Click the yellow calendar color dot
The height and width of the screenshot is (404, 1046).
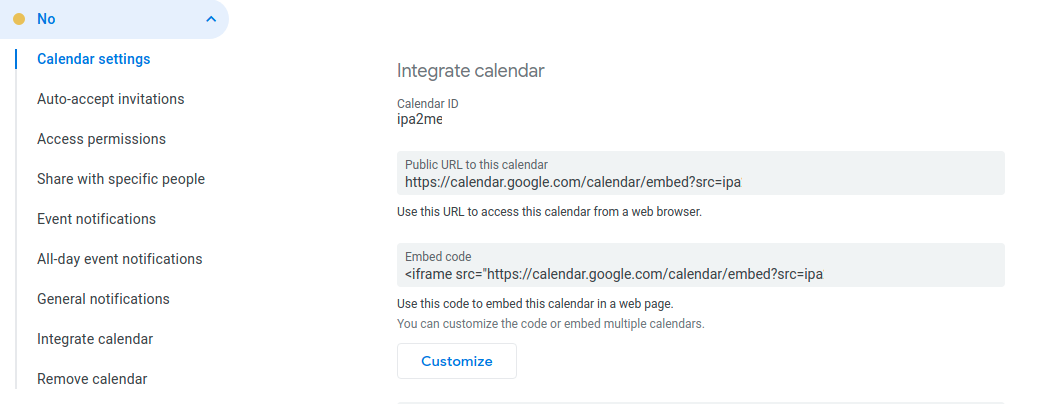(x=18, y=19)
